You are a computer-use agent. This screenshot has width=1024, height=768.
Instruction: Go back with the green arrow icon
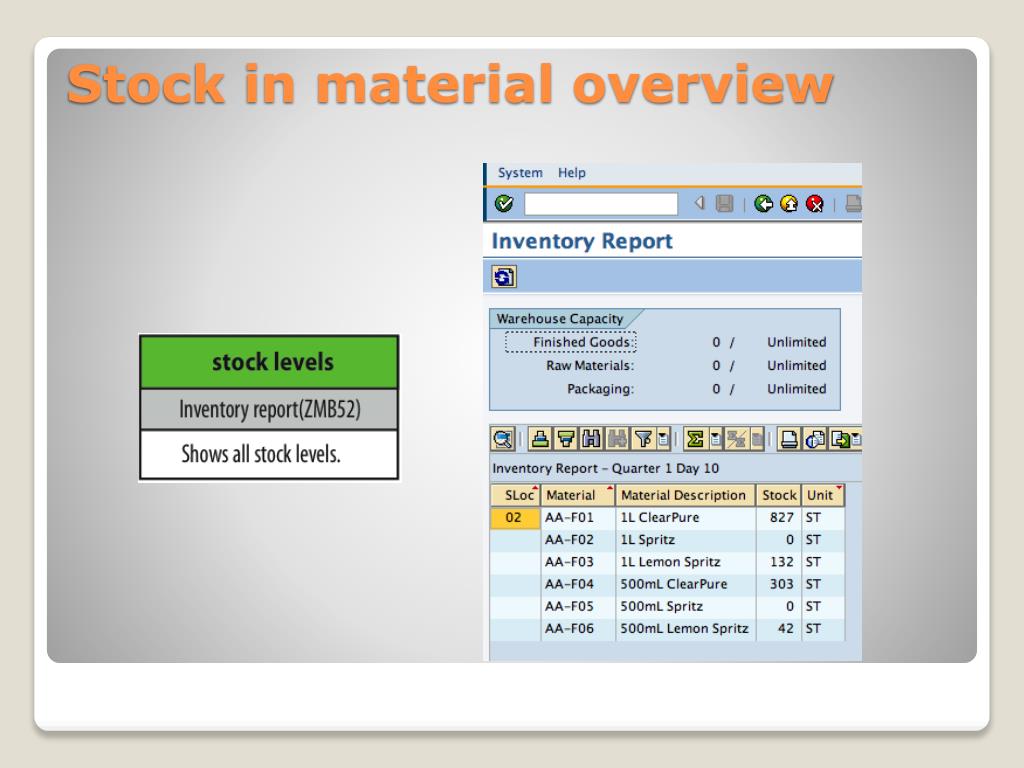[x=763, y=204]
